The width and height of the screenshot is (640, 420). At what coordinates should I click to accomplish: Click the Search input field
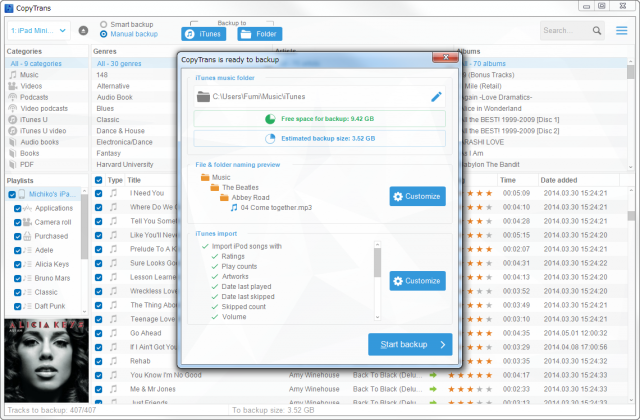pyautogui.click(x=566, y=31)
